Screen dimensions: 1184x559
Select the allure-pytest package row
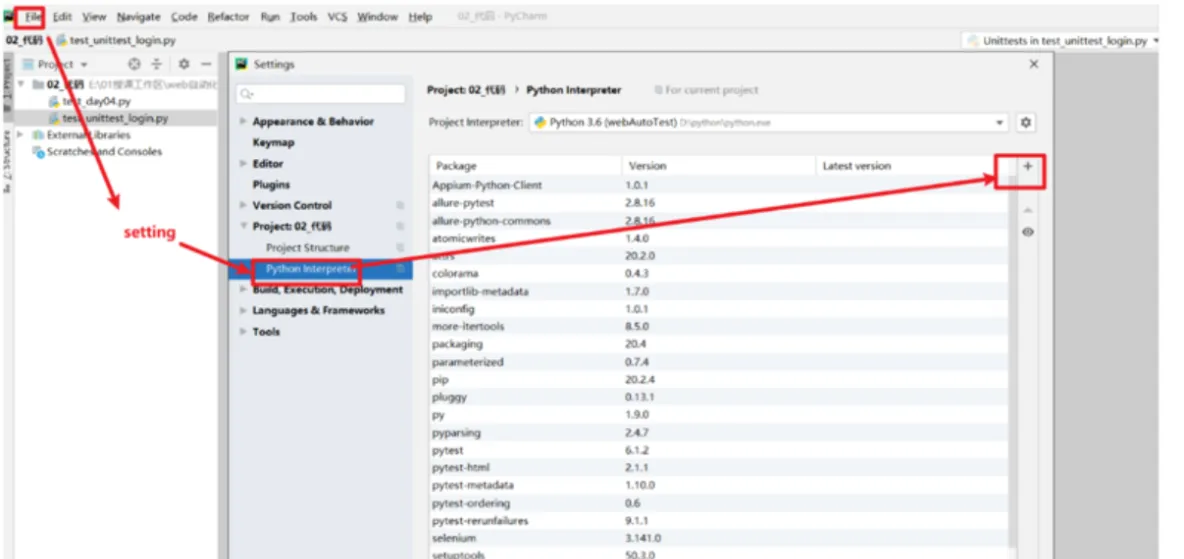click(x=719, y=203)
